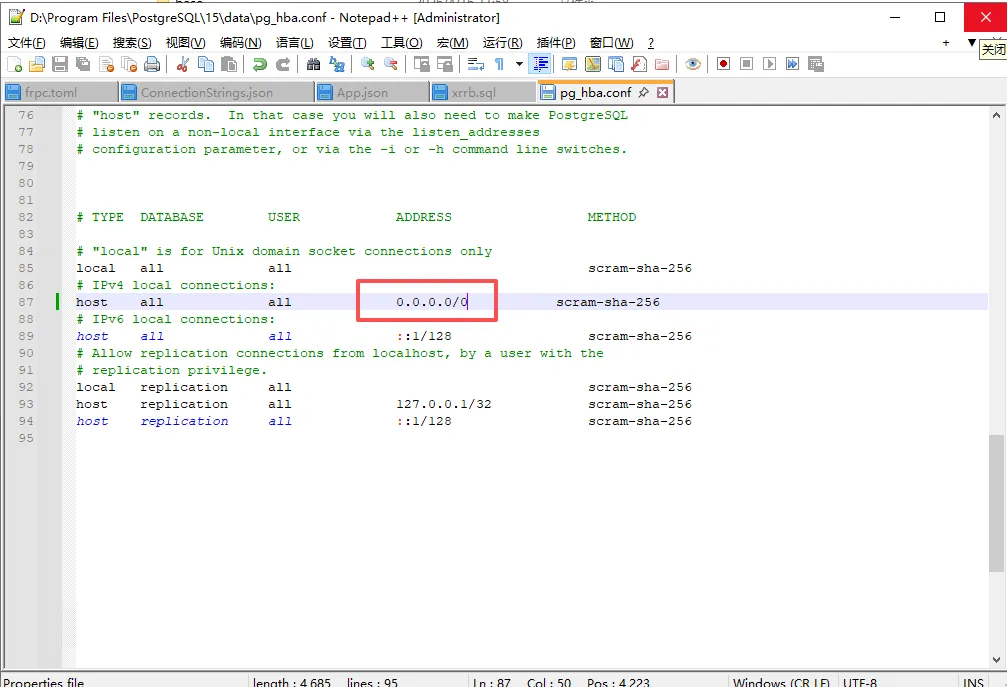
Task: Open the user-defined language dialog icon
Action: pyautogui.click(x=569, y=64)
